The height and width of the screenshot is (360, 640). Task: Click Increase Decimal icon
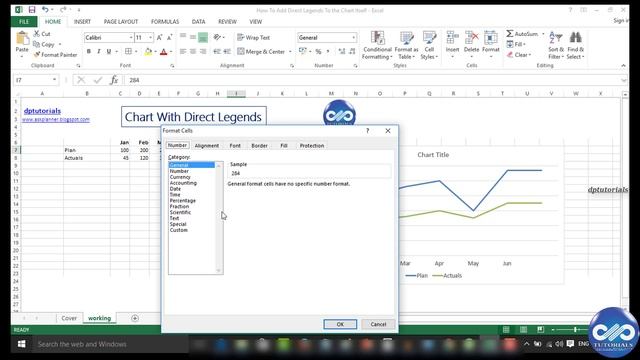(x=342, y=51)
